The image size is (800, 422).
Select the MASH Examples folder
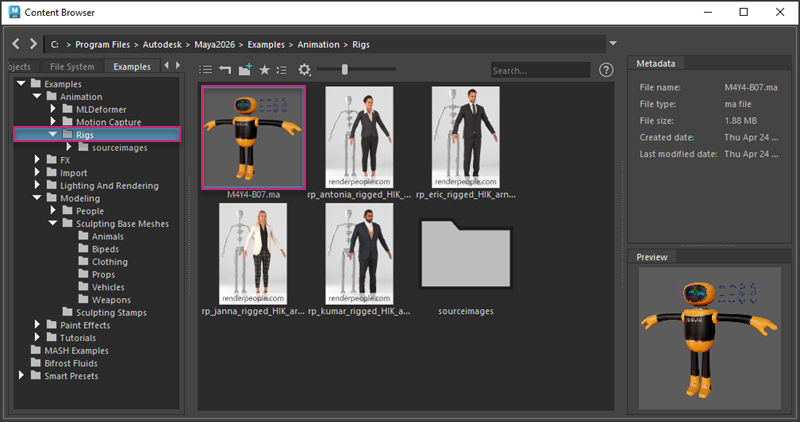click(69, 351)
